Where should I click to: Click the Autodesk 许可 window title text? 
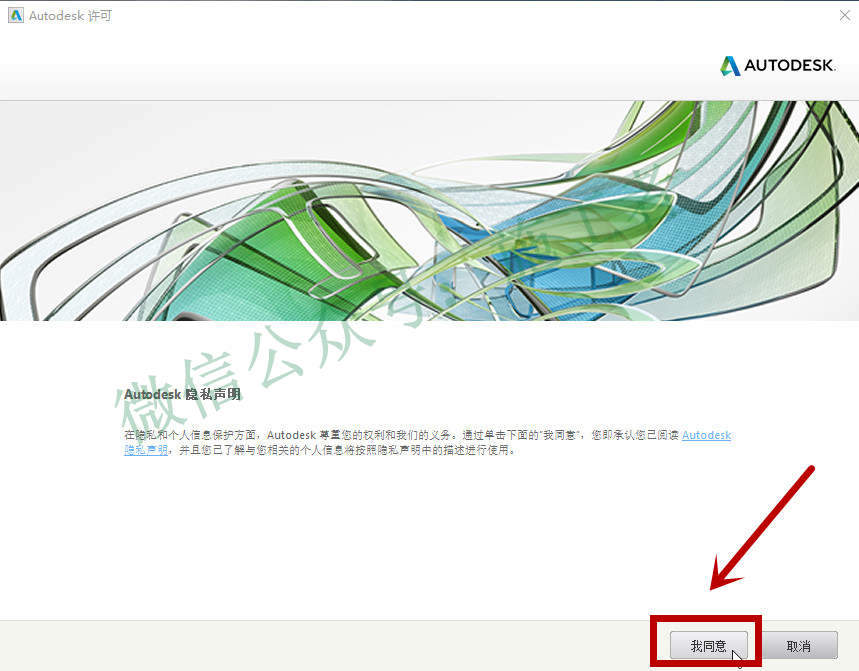[x=70, y=16]
